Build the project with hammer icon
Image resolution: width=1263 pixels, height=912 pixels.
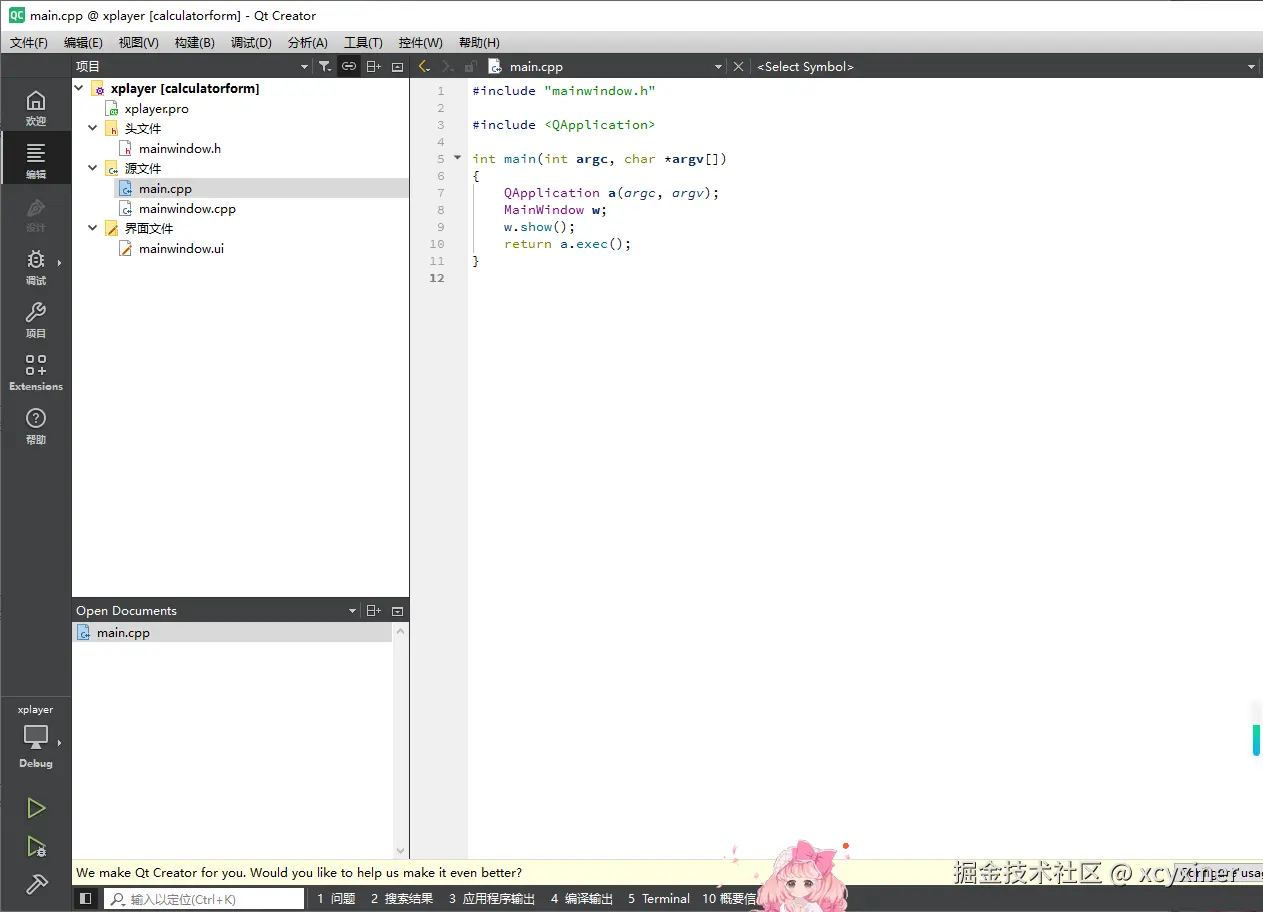(x=36, y=885)
